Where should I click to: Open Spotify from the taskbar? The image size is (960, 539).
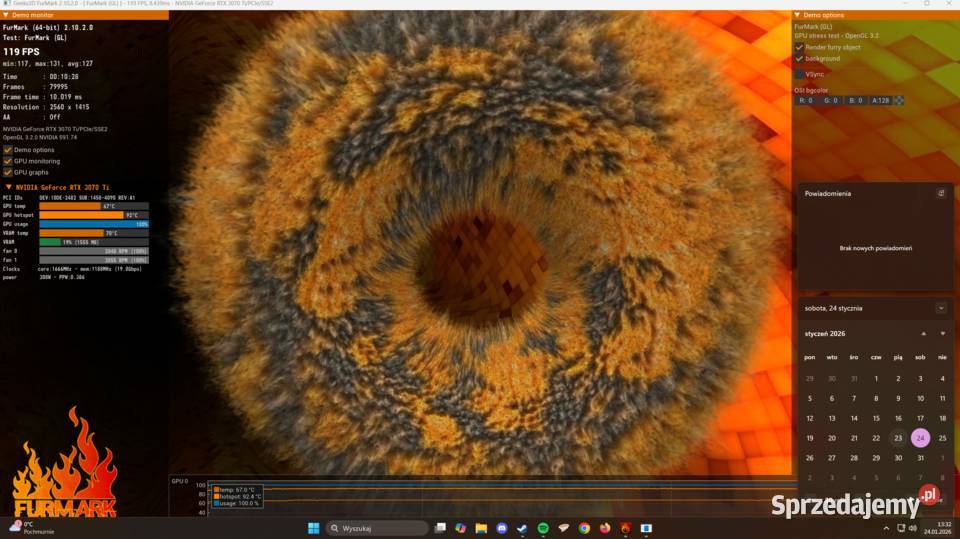pyautogui.click(x=543, y=528)
